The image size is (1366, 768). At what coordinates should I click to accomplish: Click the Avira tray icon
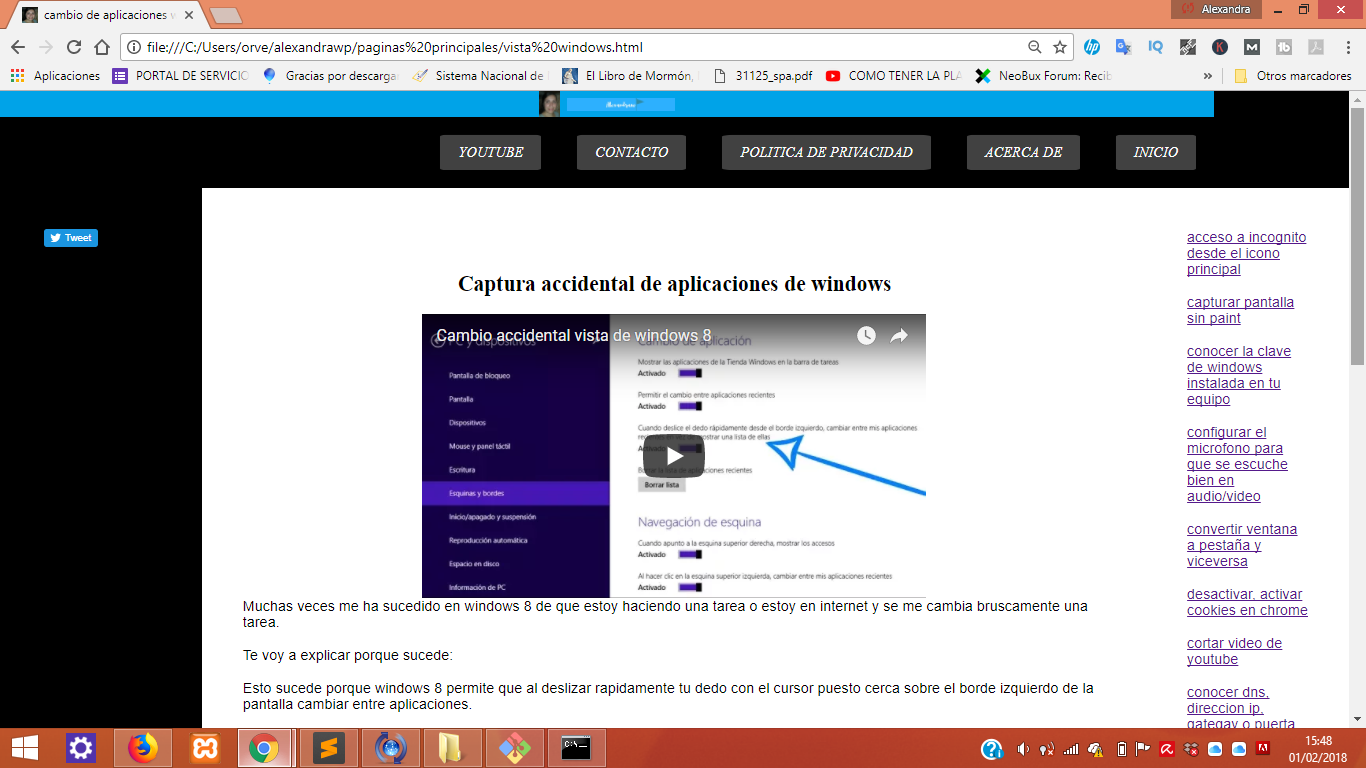[x=1166, y=749]
